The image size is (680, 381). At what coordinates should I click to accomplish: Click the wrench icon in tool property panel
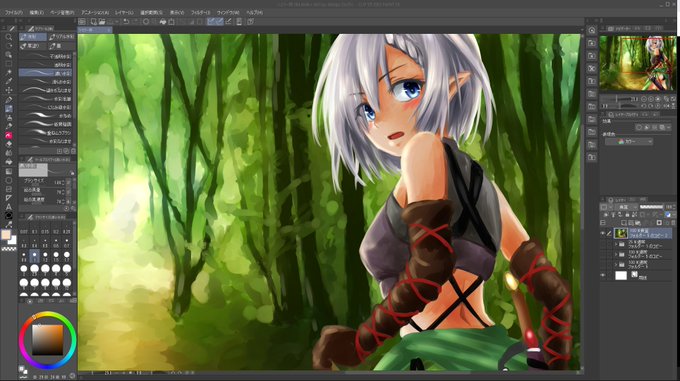pyautogui.click(x=73, y=208)
